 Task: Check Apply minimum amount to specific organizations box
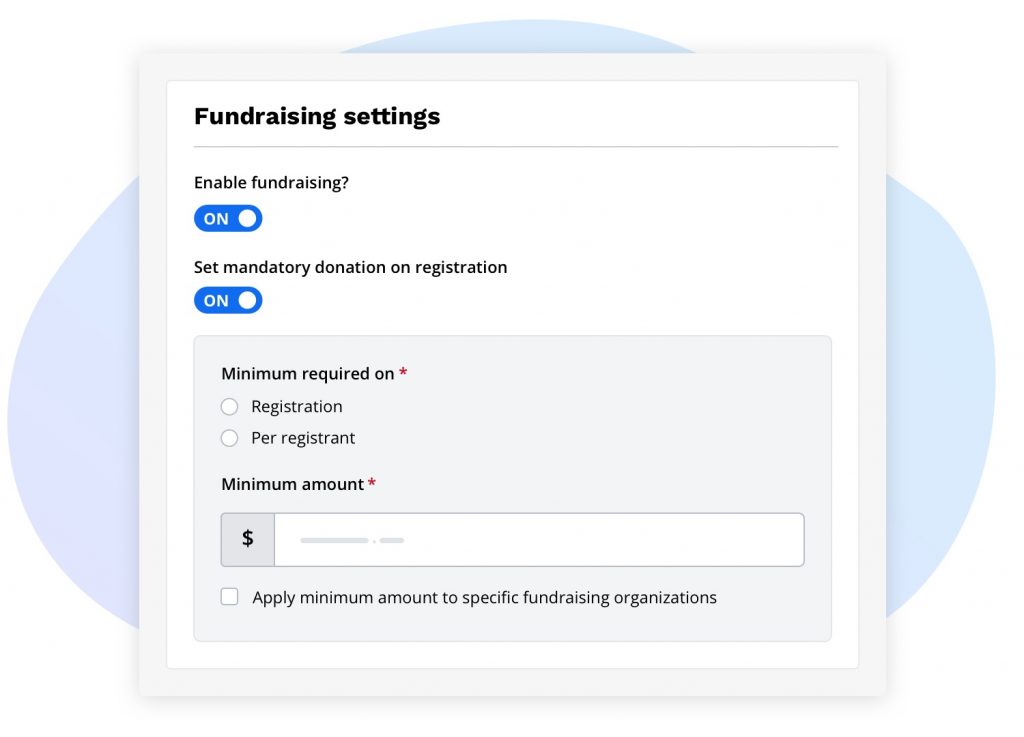pos(230,597)
